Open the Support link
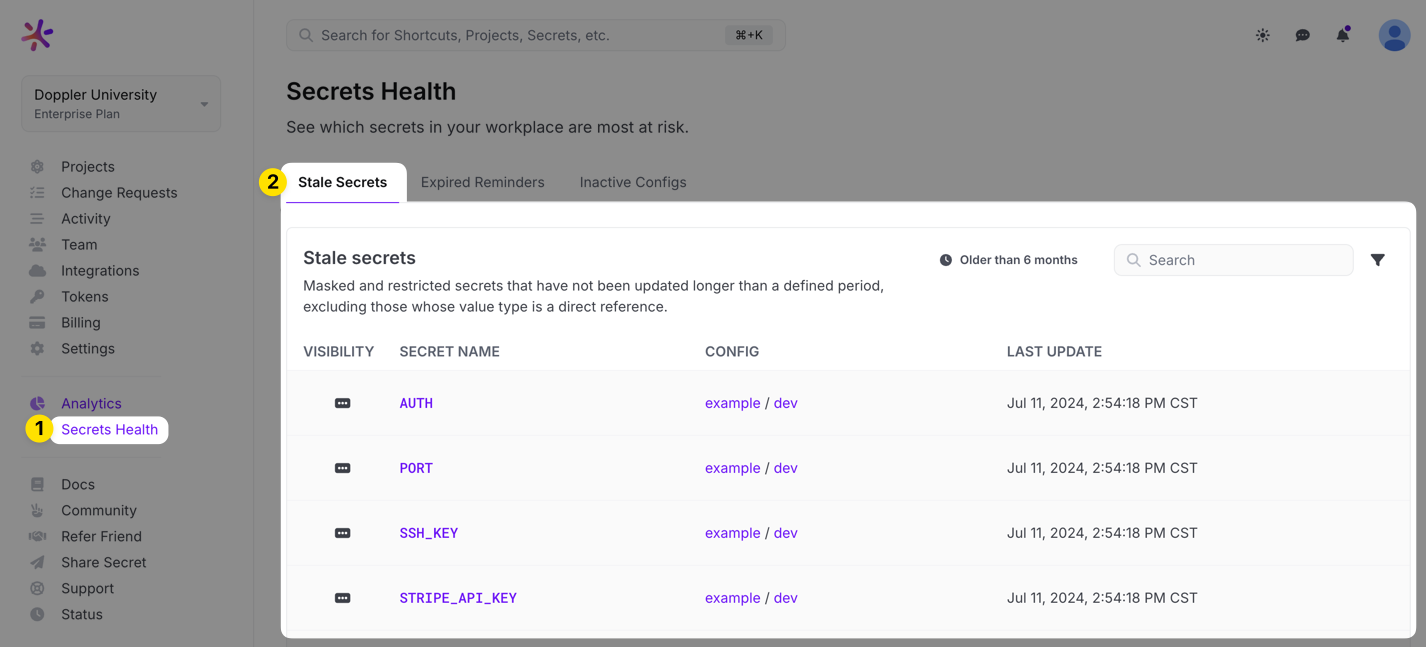This screenshot has height=647, width=1426. point(87,589)
